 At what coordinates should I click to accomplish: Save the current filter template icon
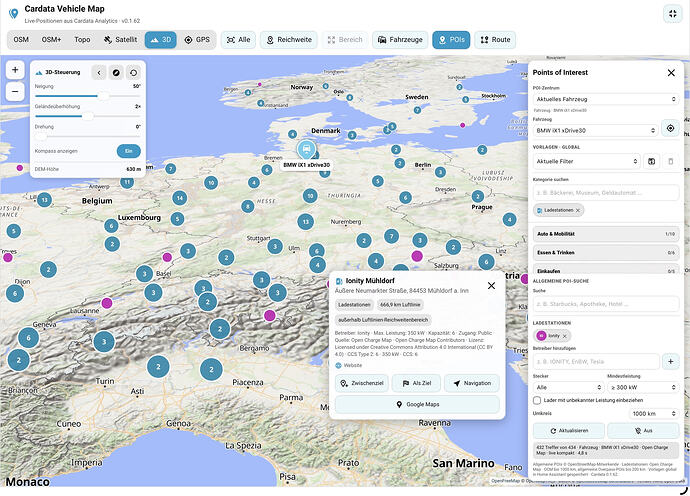(x=651, y=162)
